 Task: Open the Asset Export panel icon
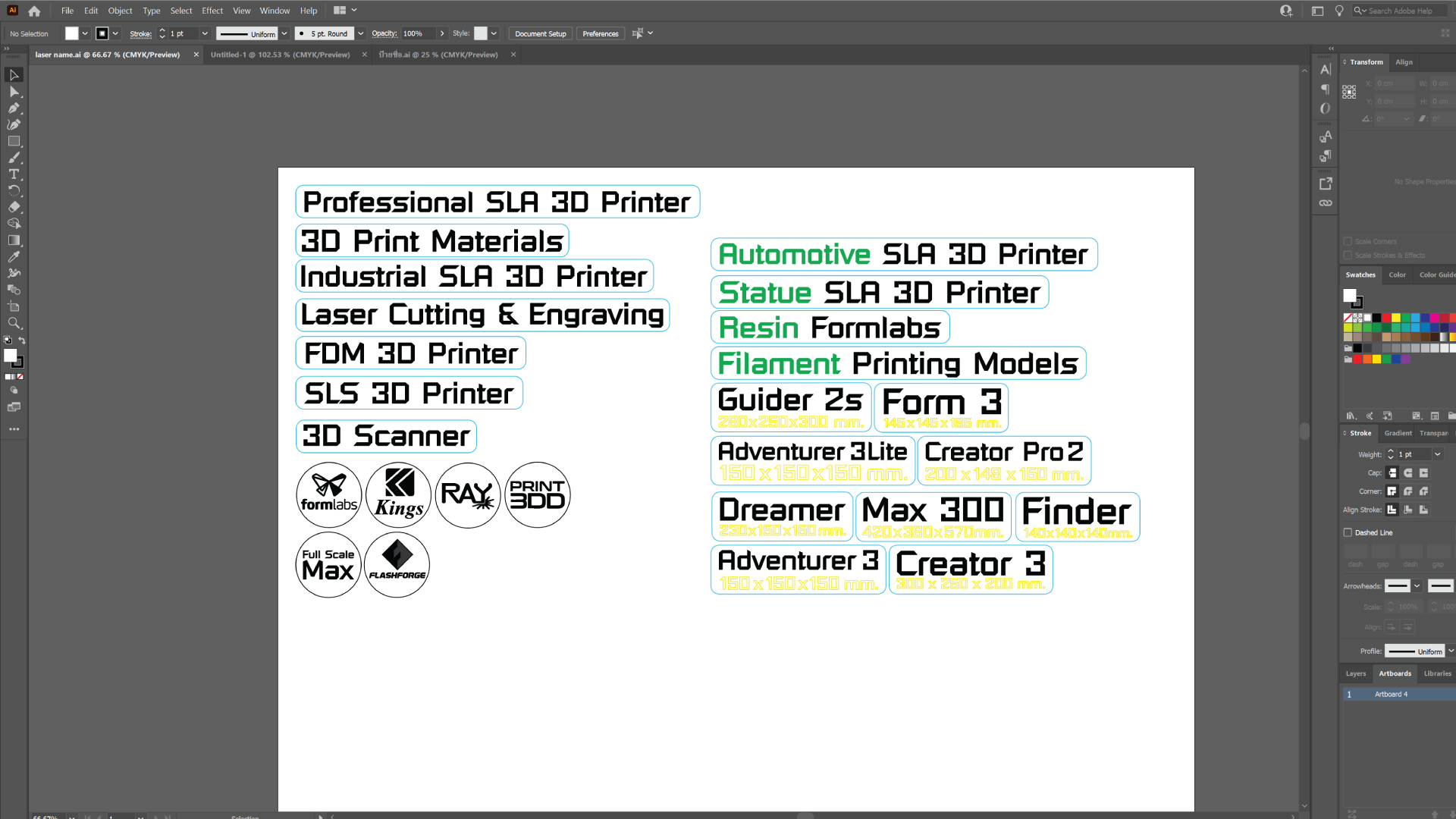(x=1325, y=184)
